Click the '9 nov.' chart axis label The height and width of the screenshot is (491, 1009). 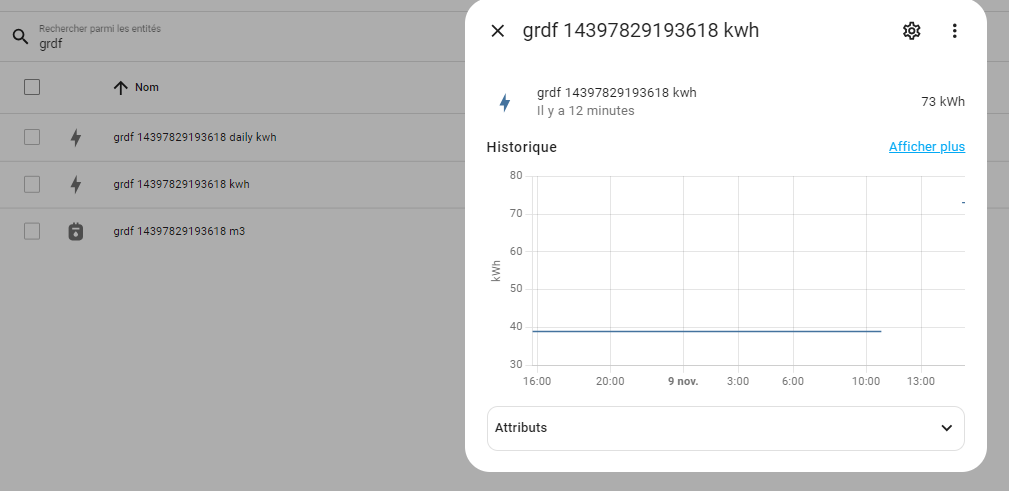(683, 382)
